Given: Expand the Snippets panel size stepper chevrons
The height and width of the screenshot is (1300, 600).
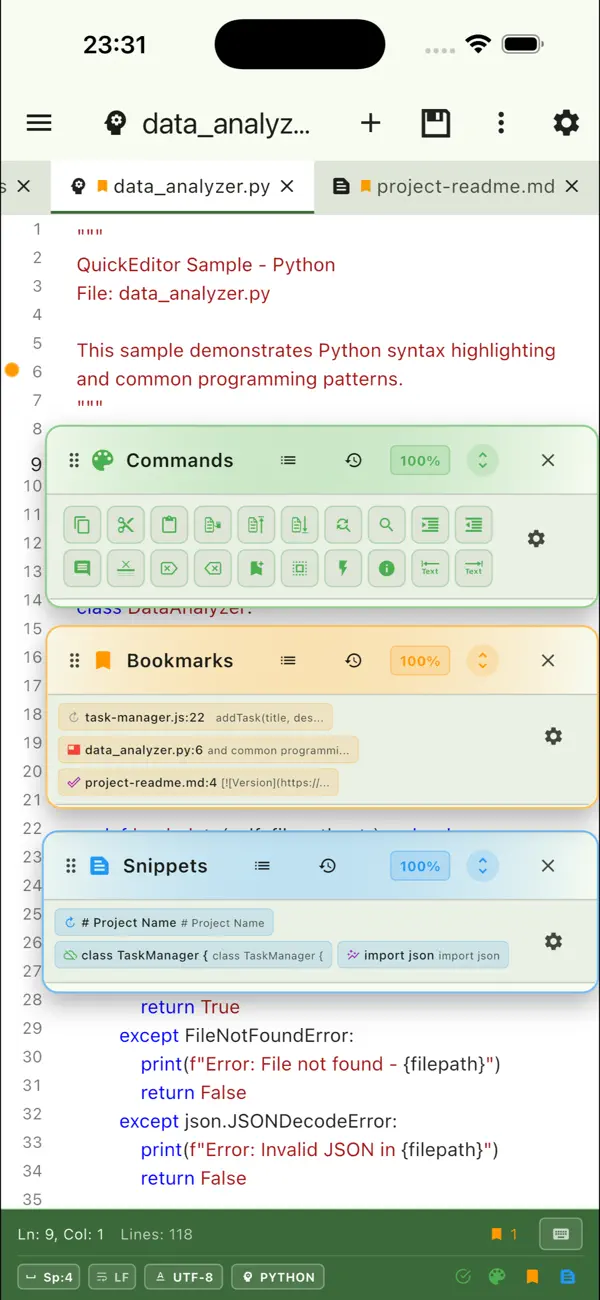Looking at the screenshot, I should (x=483, y=866).
